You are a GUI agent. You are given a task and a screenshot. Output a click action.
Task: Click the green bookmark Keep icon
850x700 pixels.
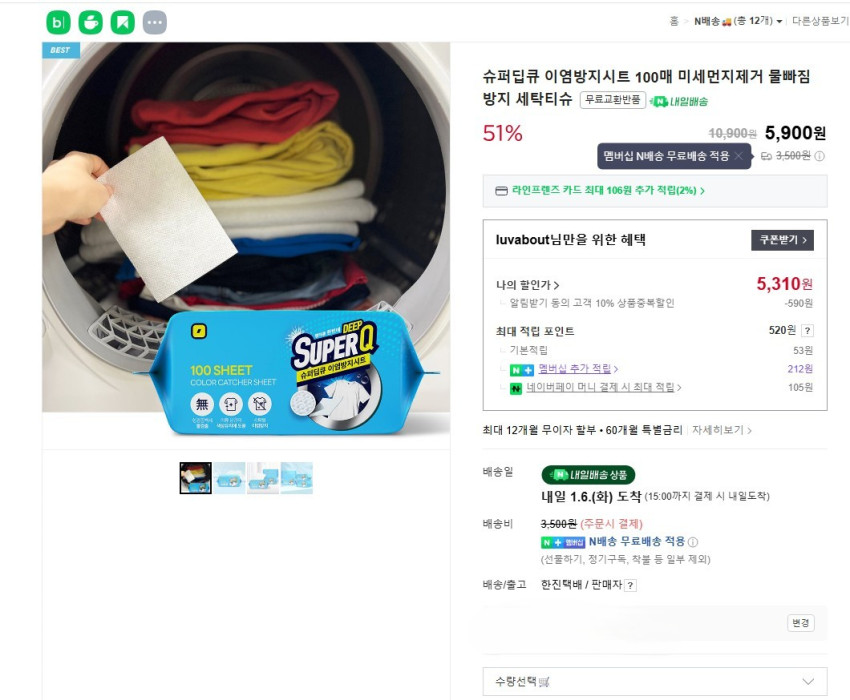(123, 22)
